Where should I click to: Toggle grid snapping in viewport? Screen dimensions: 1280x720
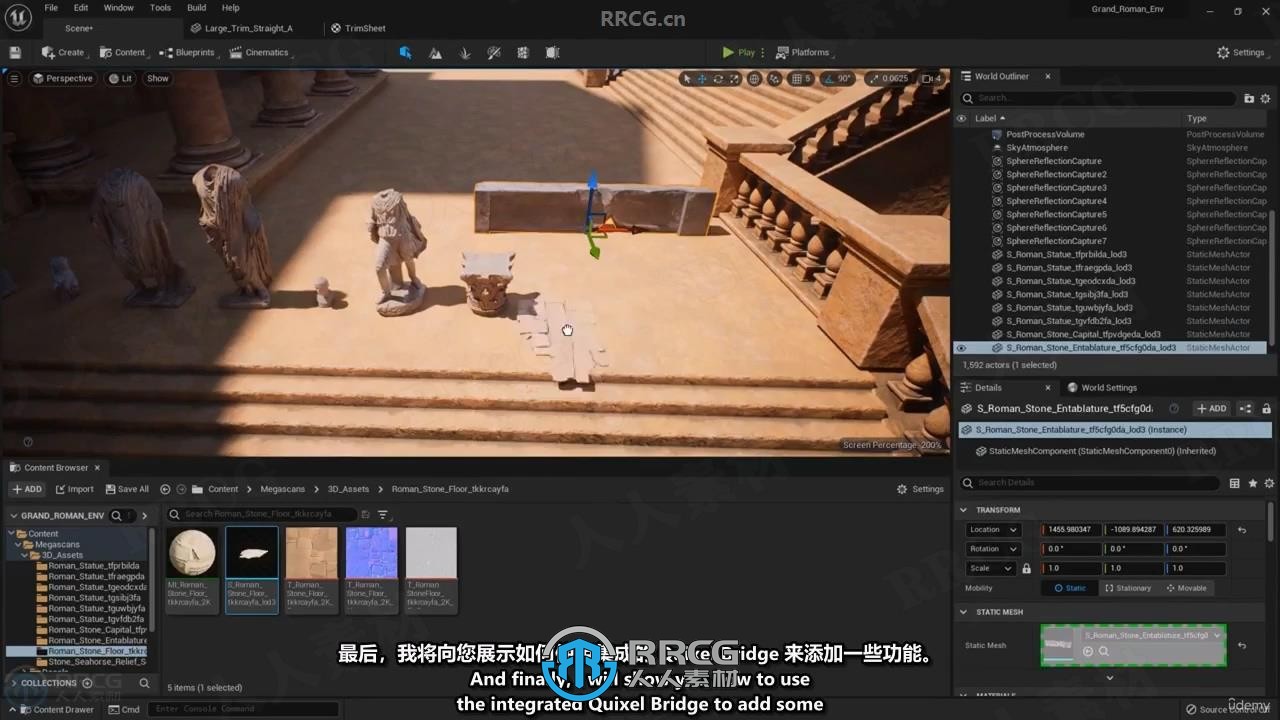(x=796, y=79)
